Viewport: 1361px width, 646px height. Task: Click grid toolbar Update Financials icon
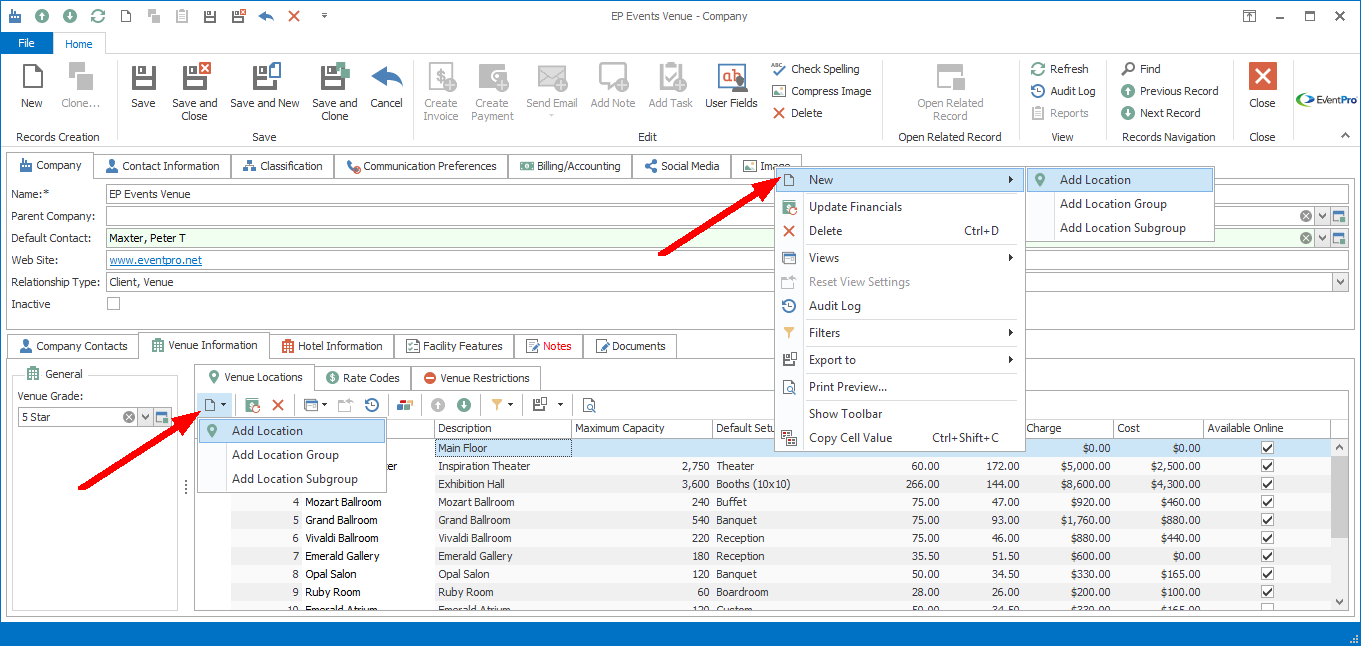253,405
